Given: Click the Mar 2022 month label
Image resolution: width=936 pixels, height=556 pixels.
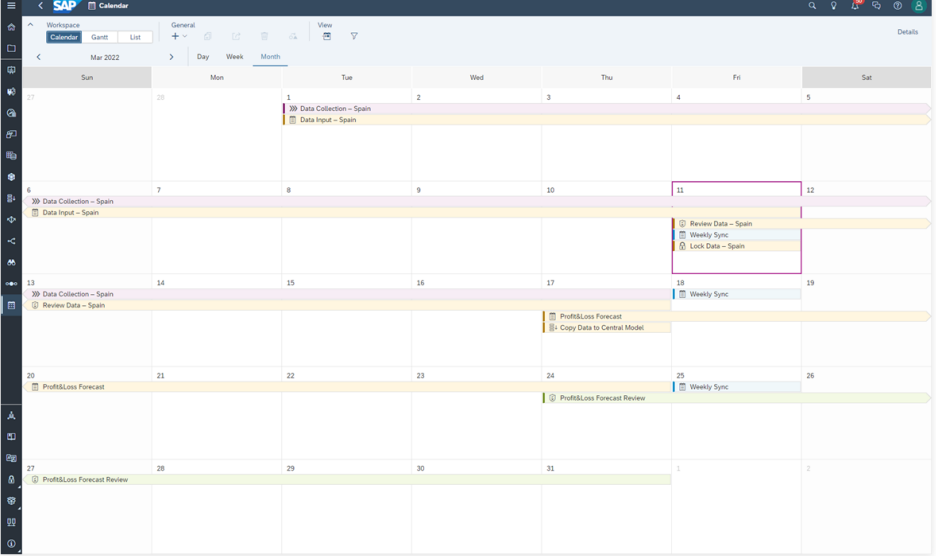Looking at the screenshot, I should coord(104,57).
